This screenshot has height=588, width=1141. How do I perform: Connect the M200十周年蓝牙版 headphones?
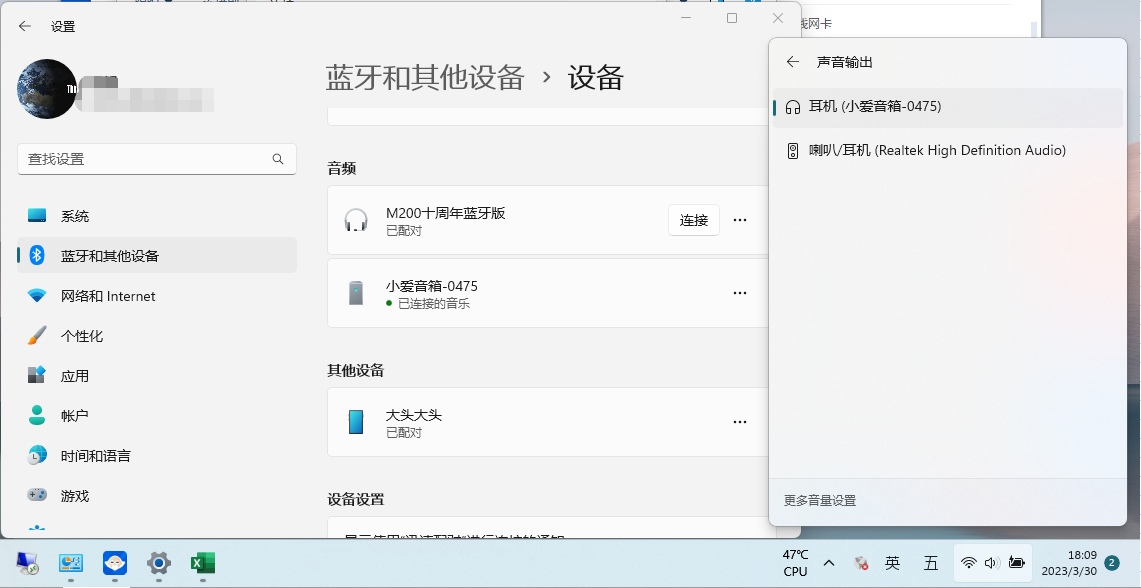[x=693, y=220]
